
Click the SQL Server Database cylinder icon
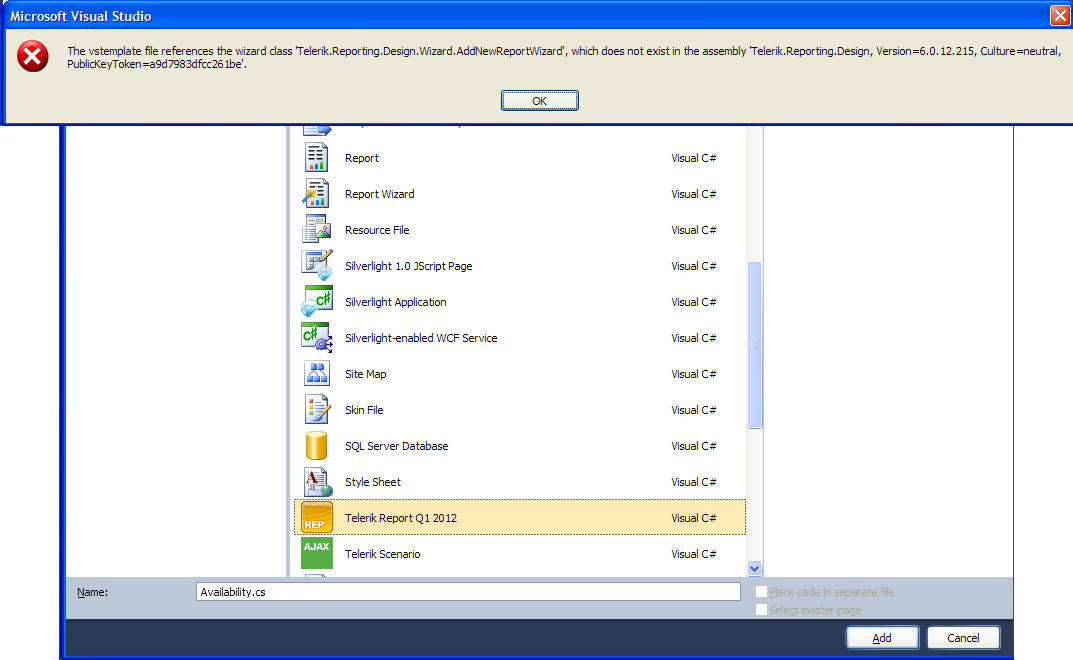coord(316,446)
